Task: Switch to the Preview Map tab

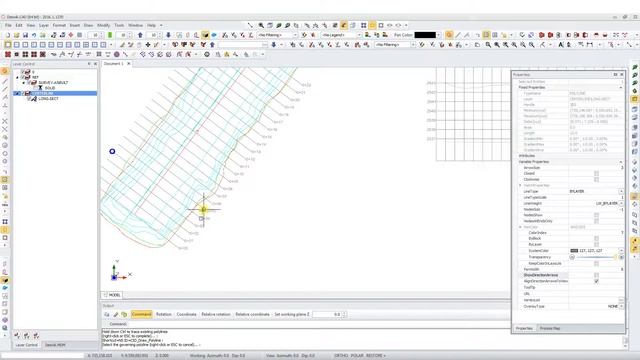Action: (550, 328)
